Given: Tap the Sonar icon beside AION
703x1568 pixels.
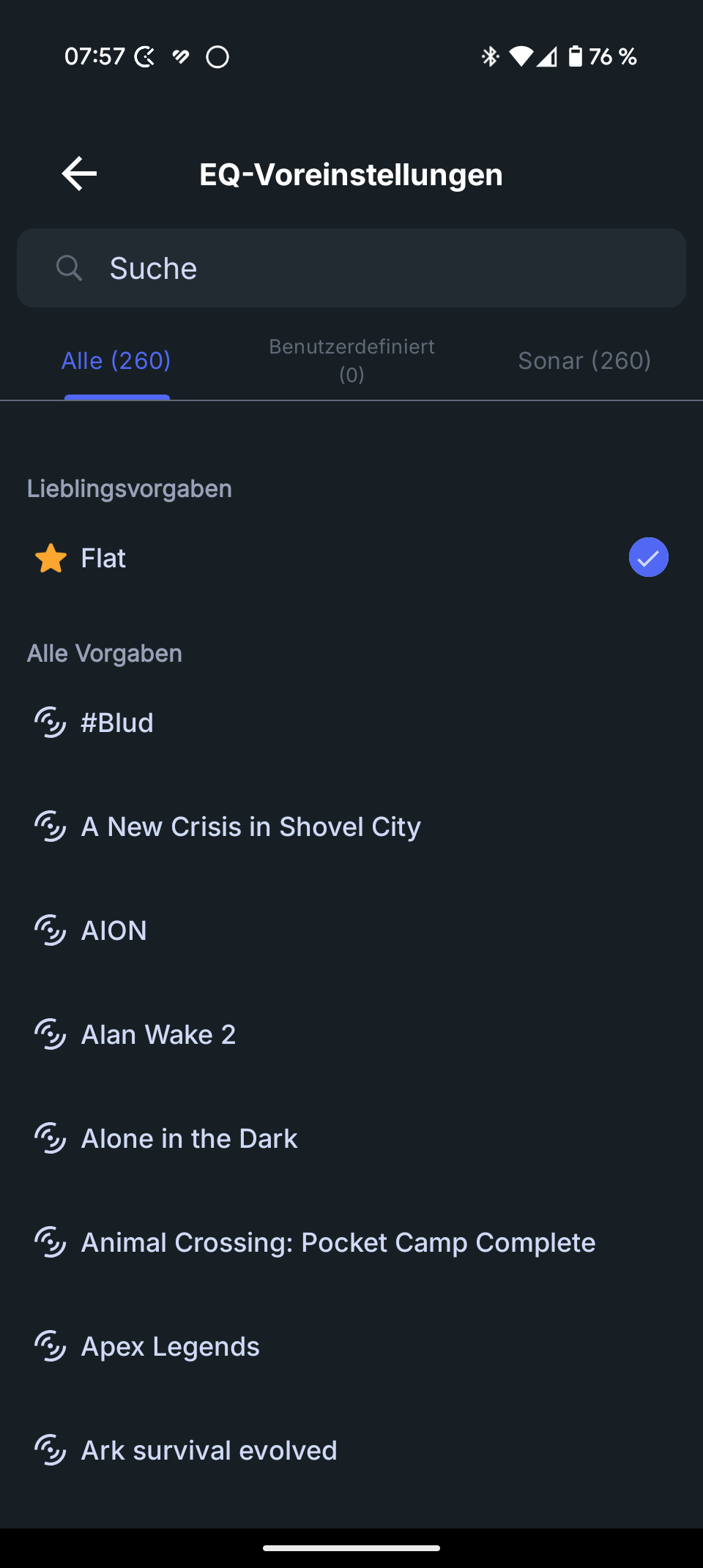Looking at the screenshot, I should (51, 930).
